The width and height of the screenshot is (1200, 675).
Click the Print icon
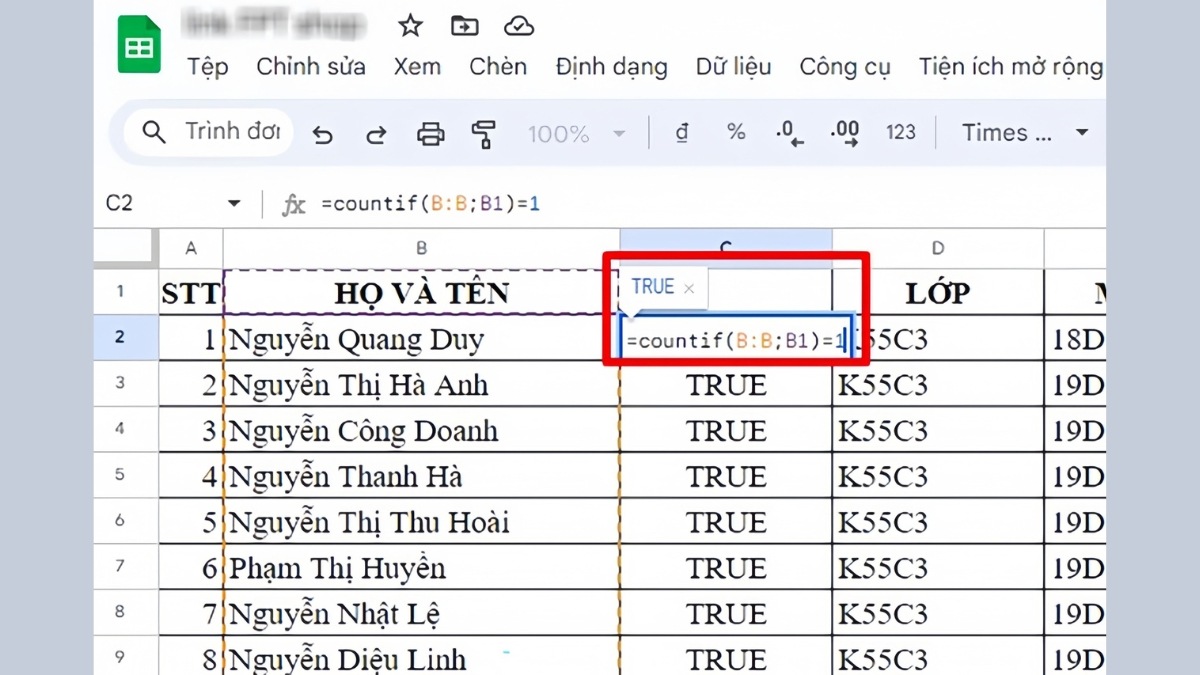[x=430, y=133]
